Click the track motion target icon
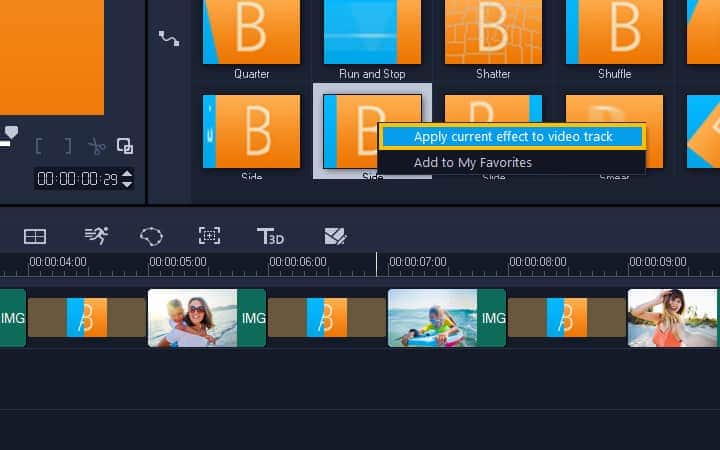 209,236
